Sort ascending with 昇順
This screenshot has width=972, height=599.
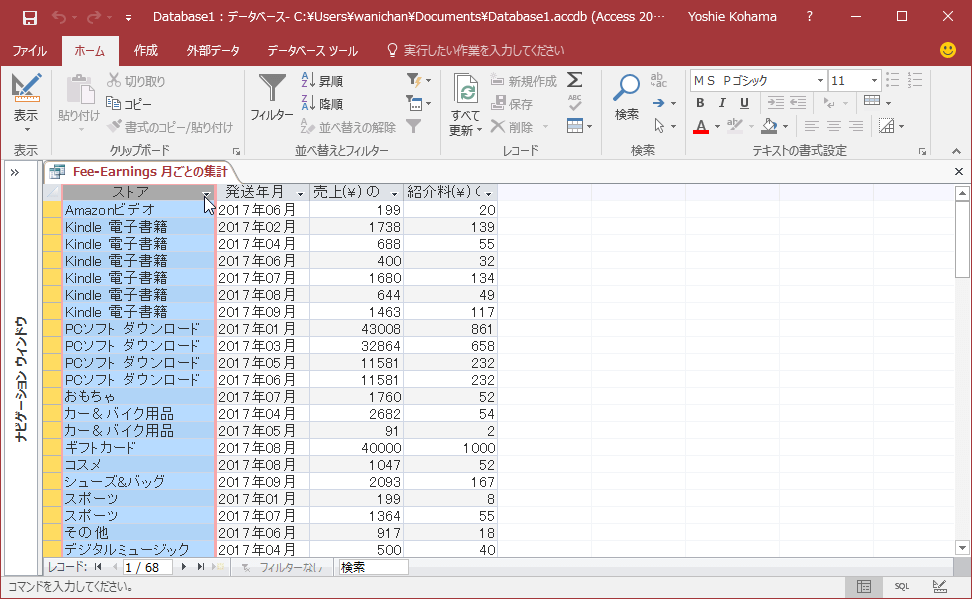click(x=322, y=81)
